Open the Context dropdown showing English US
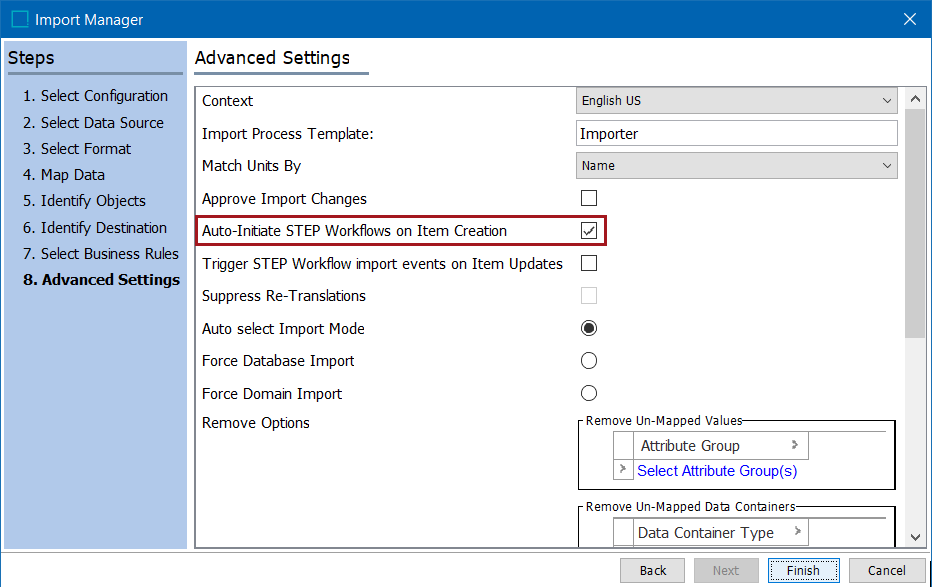The width and height of the screenshot is (932, 587). (x=736, y=100)
